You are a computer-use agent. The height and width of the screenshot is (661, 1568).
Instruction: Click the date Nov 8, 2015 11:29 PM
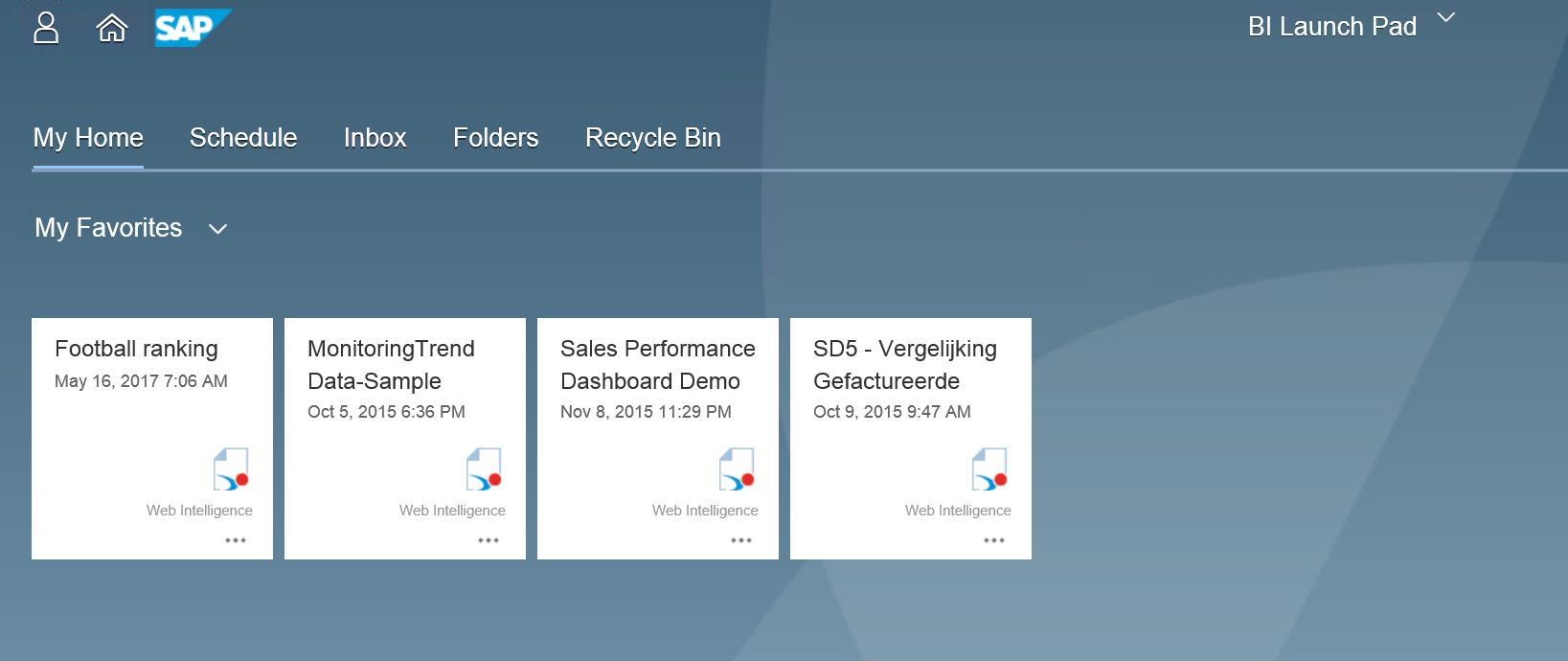coord(646,412)
